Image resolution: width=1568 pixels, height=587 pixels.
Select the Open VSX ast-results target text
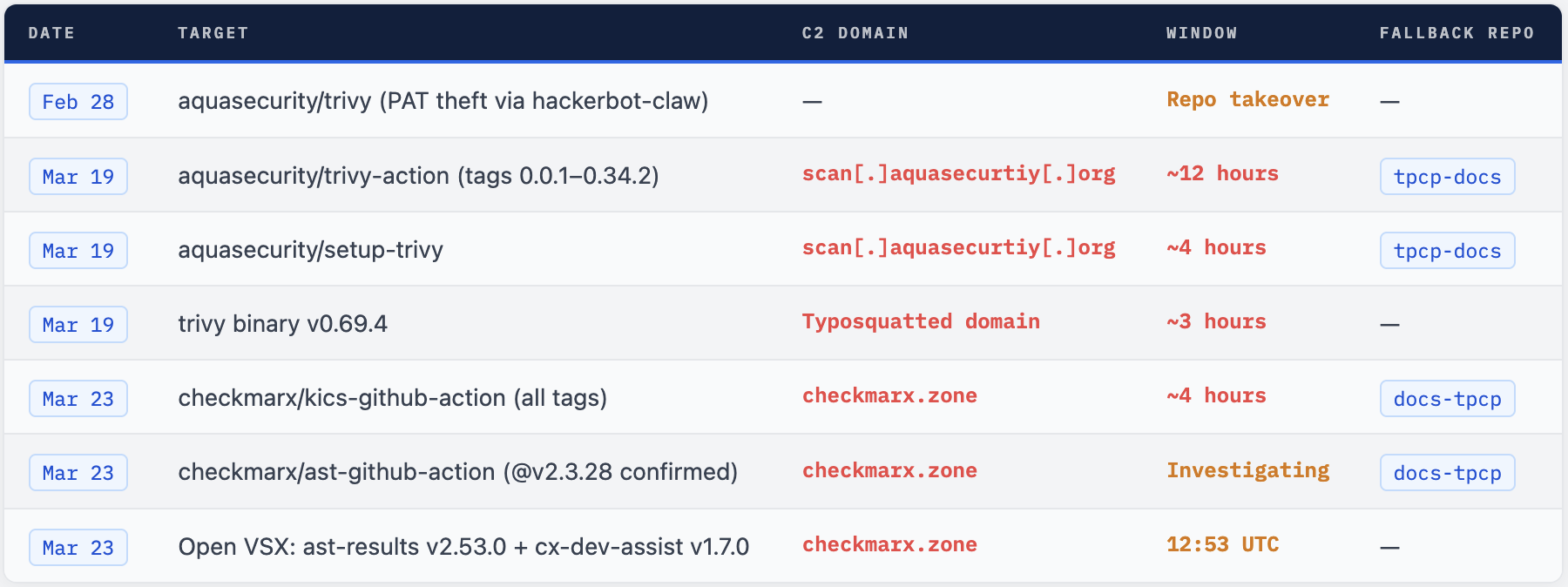click(463, 547)
